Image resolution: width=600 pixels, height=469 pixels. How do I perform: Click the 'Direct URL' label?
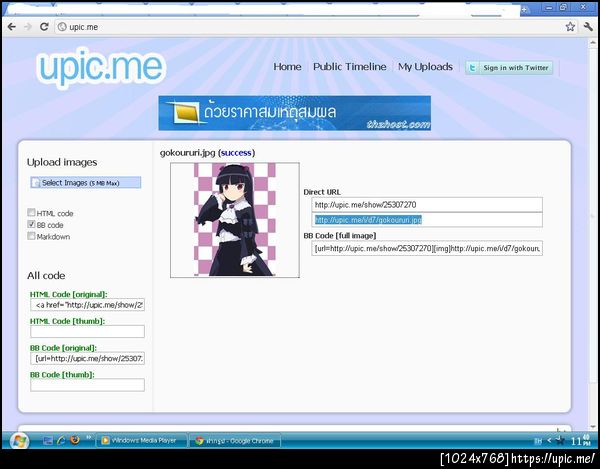(x=322, y=192)
